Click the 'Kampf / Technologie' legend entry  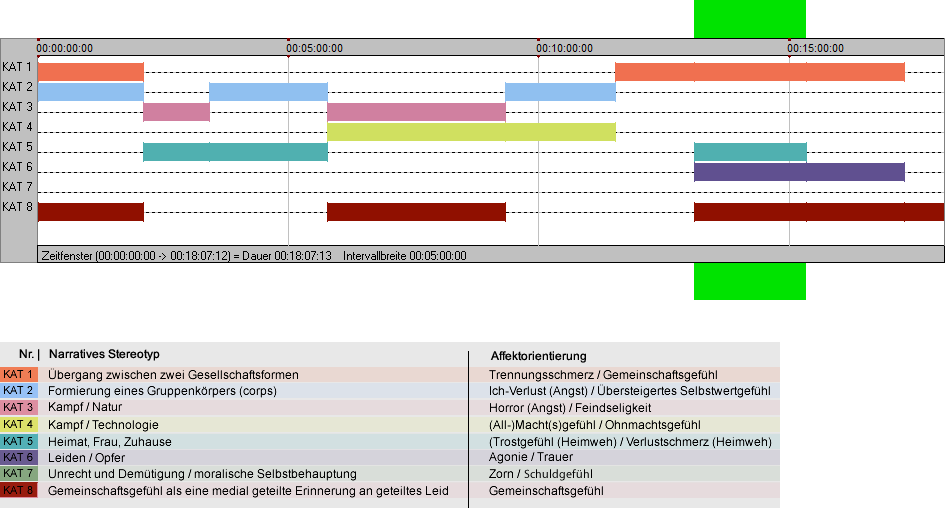[103, 424]
